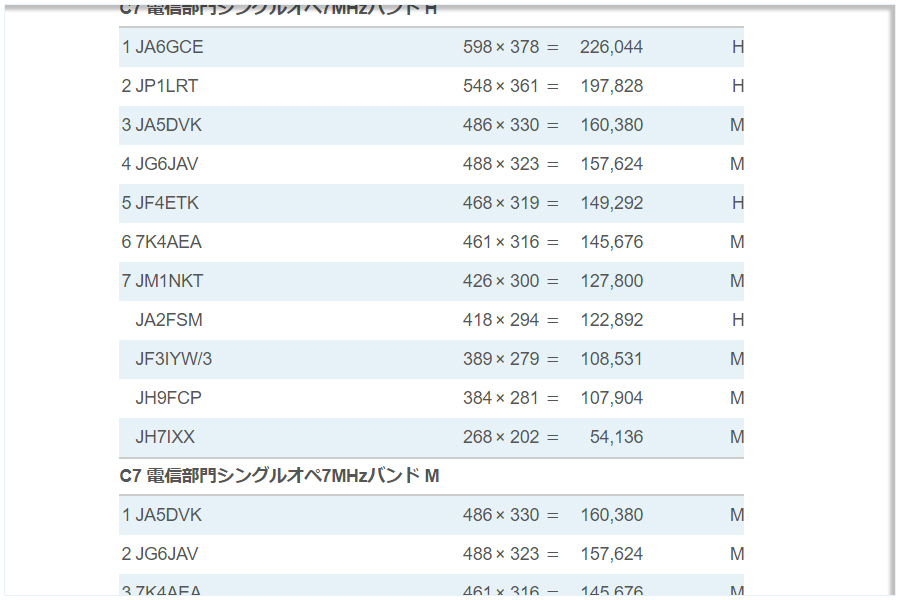Image resolution: width=900 pixels, height=600 pixels.
Task: Click the heading ending in 7MHzバンド M
Action: pyautogui.click(x=279, y=476)
